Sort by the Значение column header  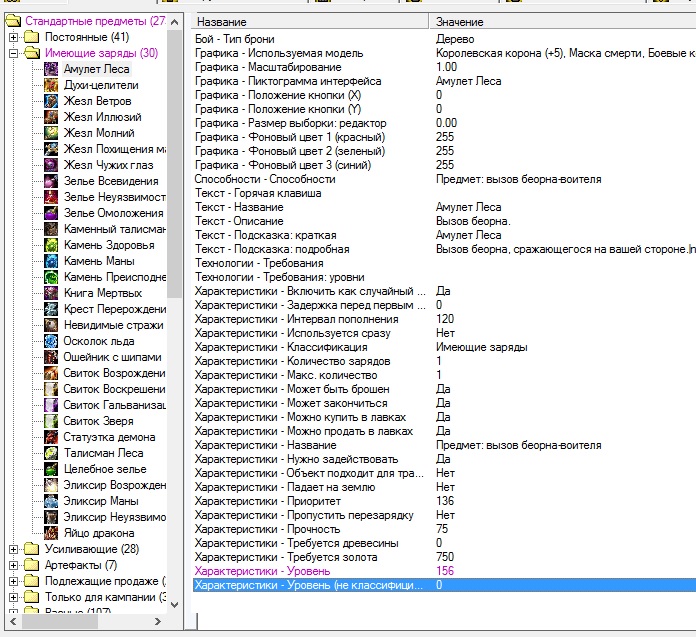[563, 22]
